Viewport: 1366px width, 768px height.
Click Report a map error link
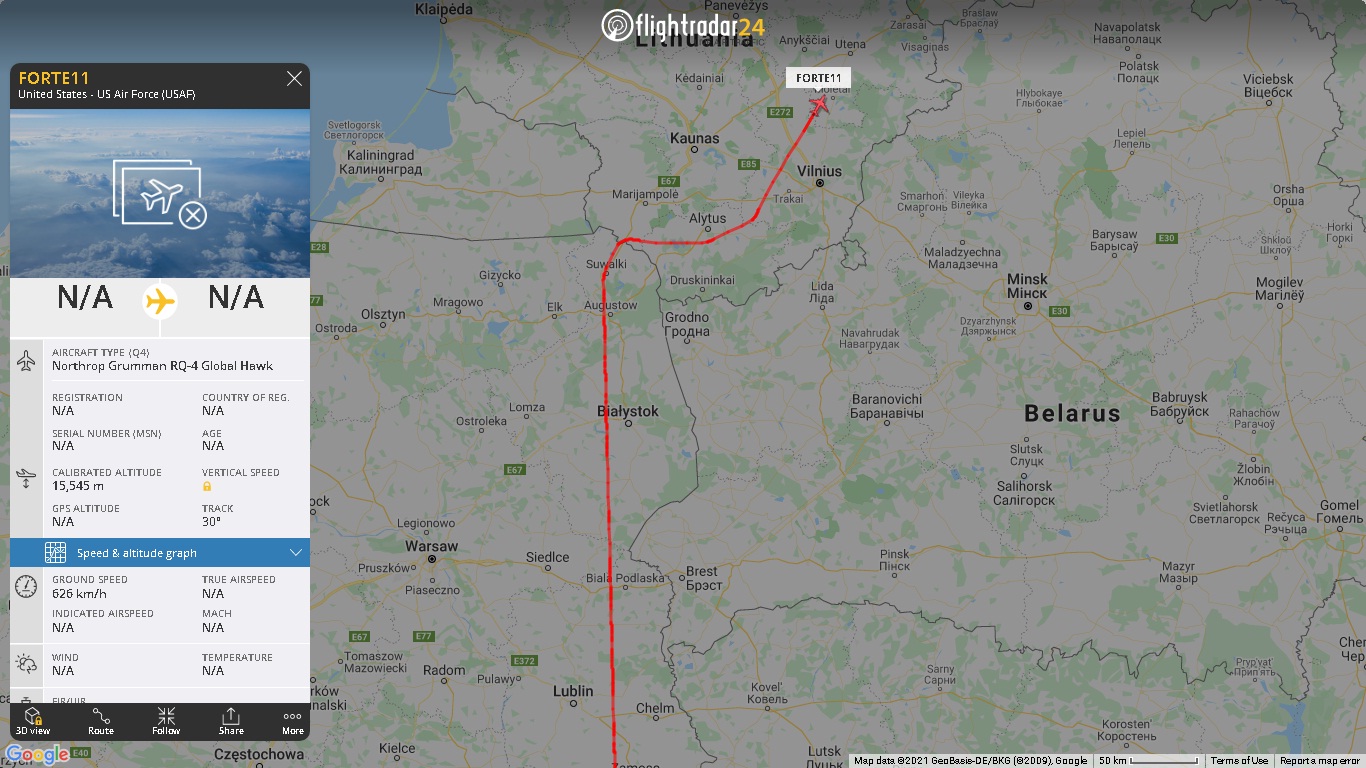pyautogui.click(x=1321, y=761)
